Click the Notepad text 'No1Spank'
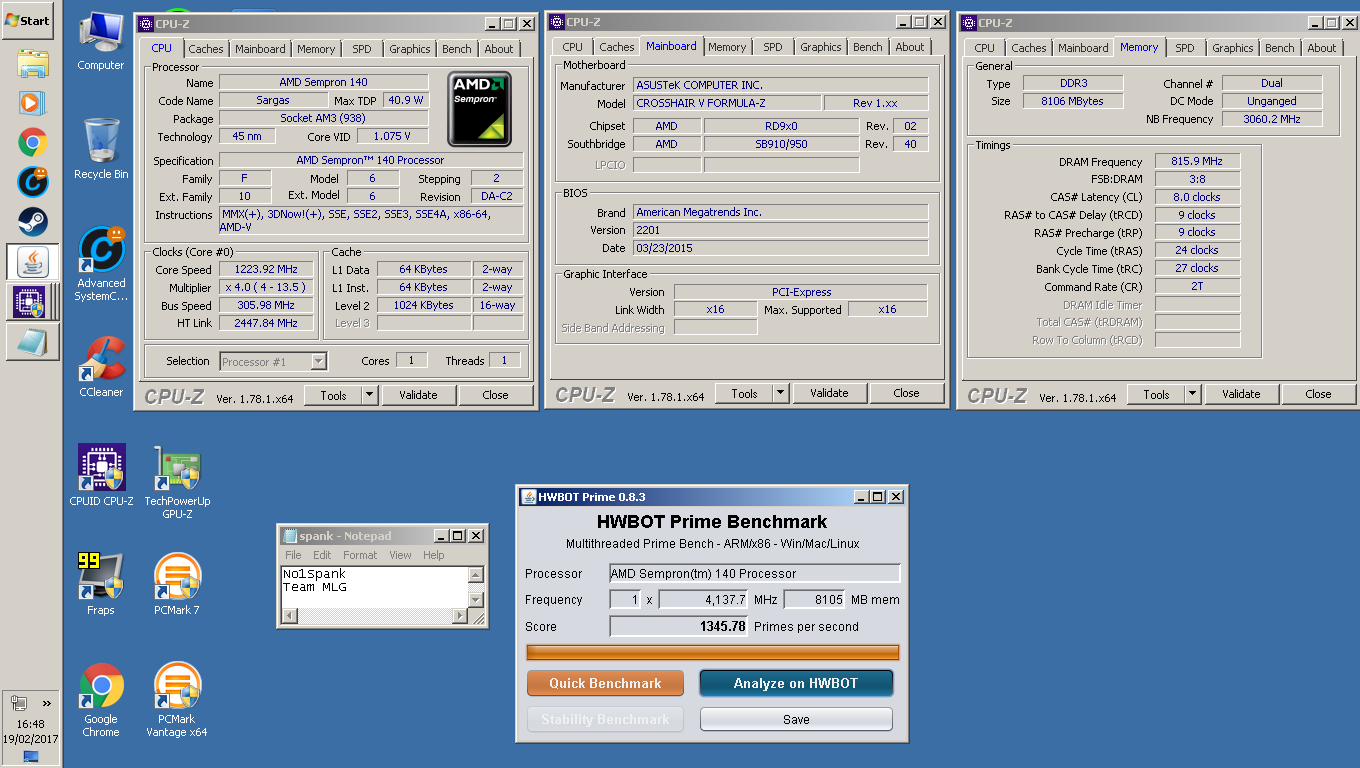The image size is (1360, 768). pos(314,574)
